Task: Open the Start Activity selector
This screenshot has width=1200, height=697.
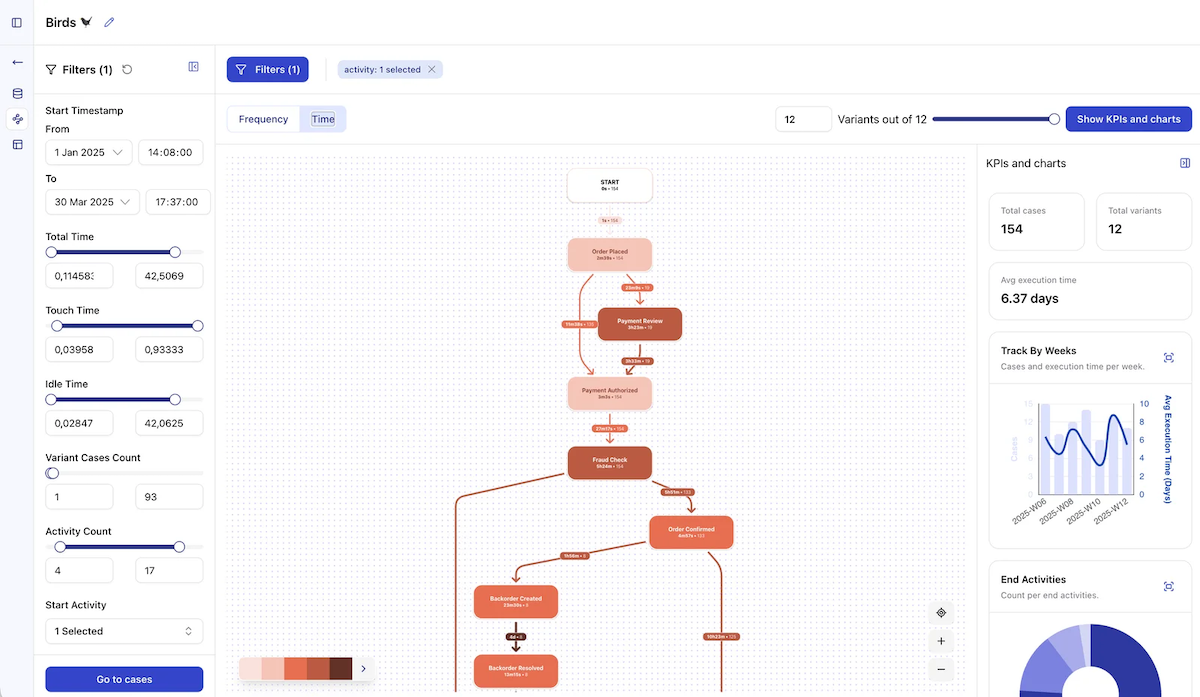Action: [x=124, y=631]
